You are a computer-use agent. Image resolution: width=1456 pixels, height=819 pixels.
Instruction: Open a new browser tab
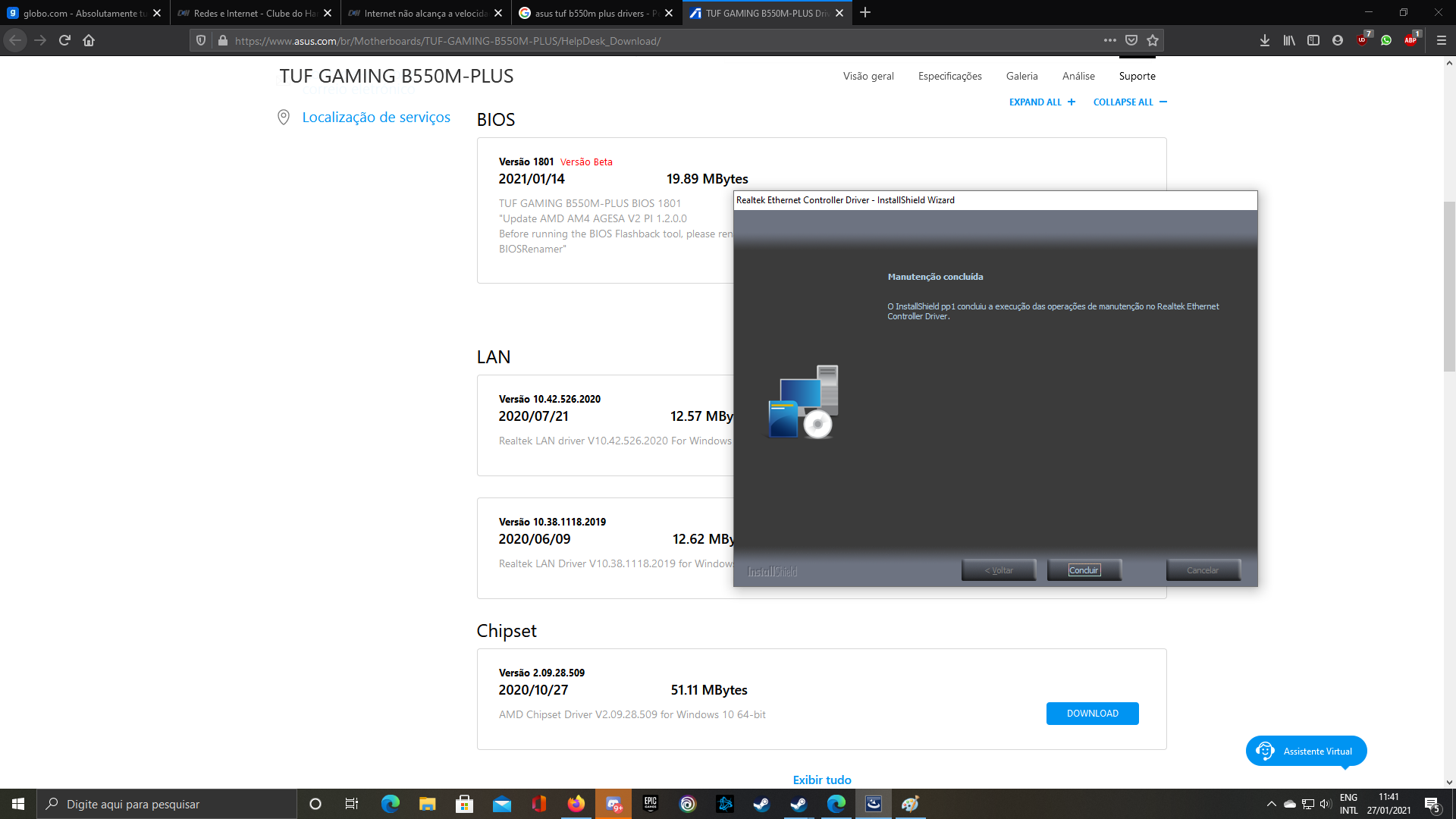[x=865, y=12]
